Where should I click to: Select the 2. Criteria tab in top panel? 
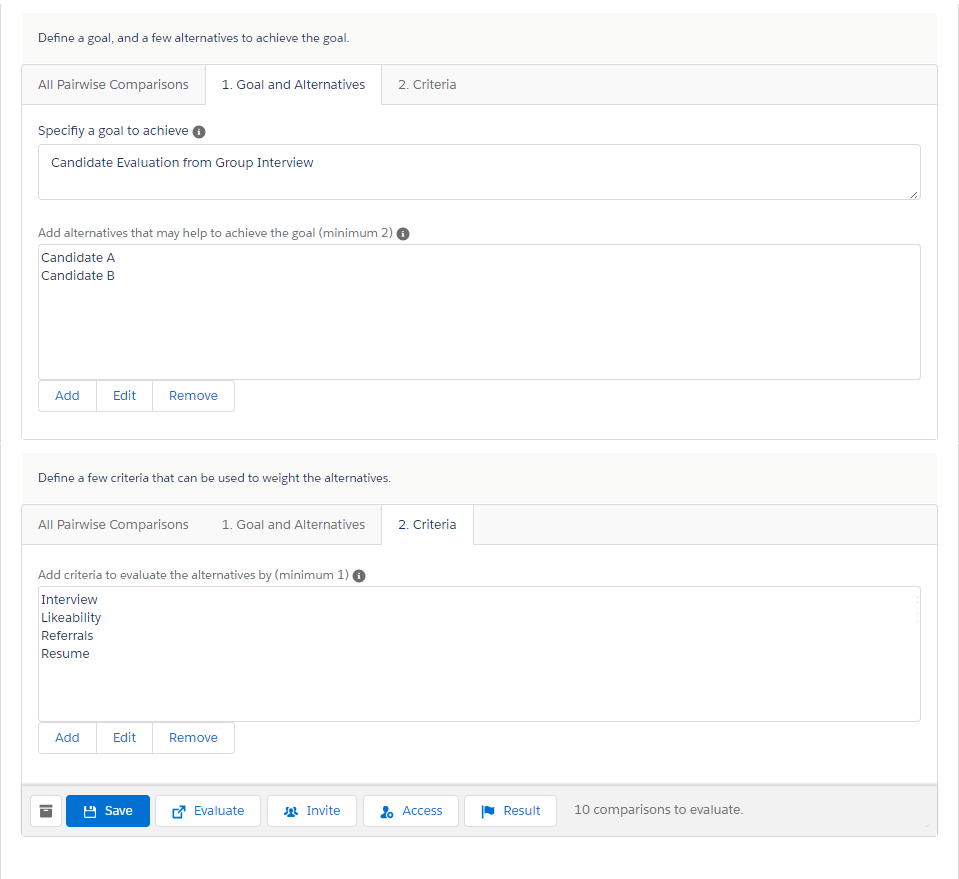pos(427,85)
